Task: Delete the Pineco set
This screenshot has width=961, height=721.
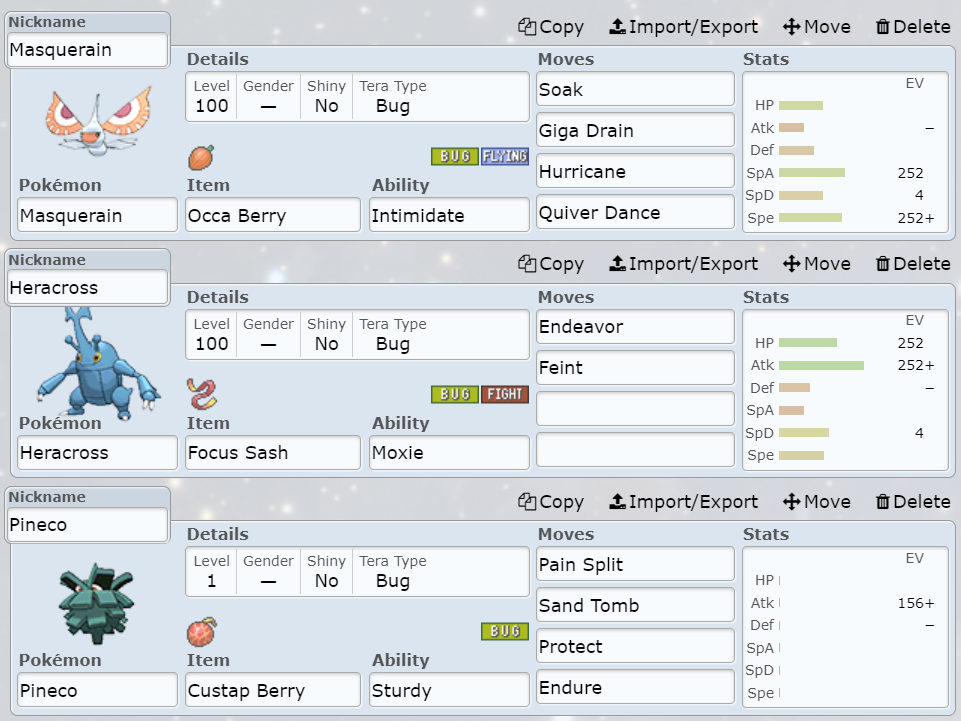Action: (x=913, y=502)
